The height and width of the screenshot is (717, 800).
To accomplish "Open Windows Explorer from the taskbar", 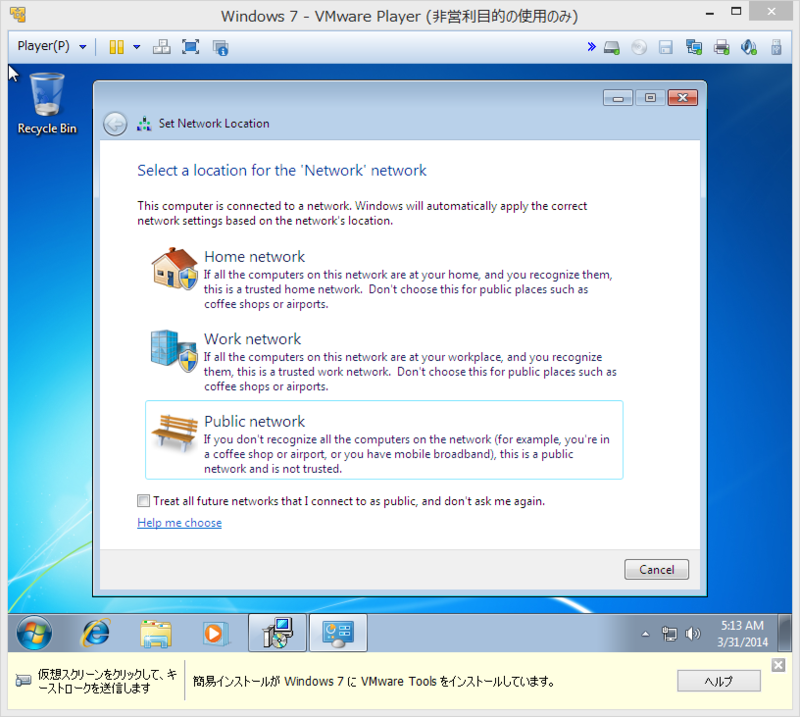I will pos(156,633).
